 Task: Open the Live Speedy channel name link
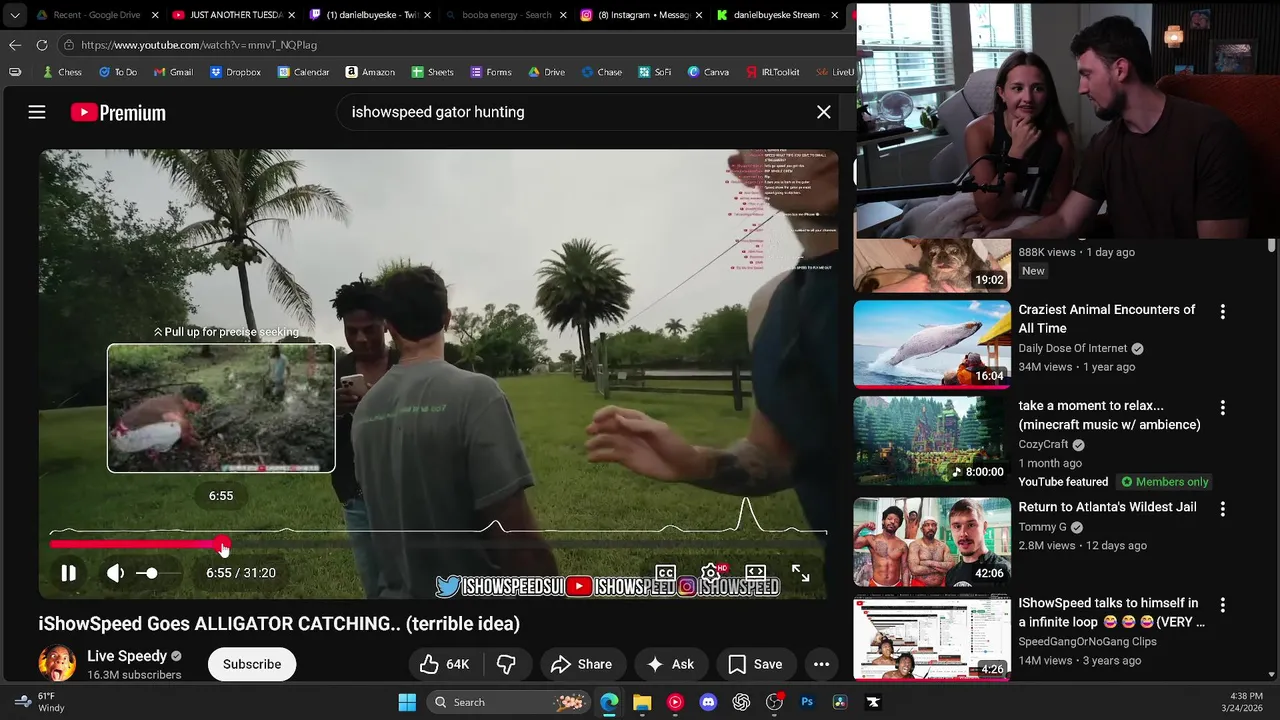click(127, 656)
